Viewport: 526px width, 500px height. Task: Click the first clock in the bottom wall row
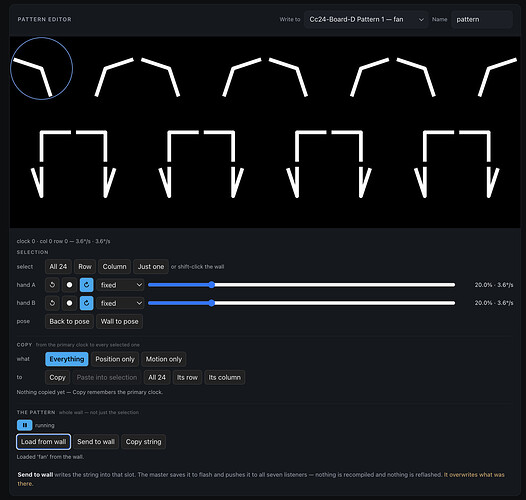42,196
